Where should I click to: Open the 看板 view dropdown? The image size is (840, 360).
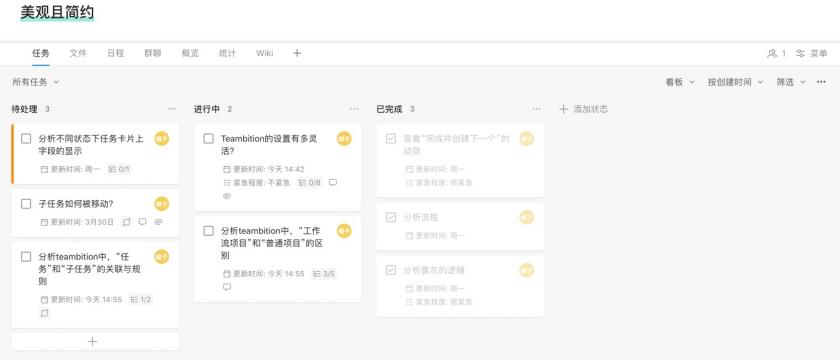[x=680, y=82]
